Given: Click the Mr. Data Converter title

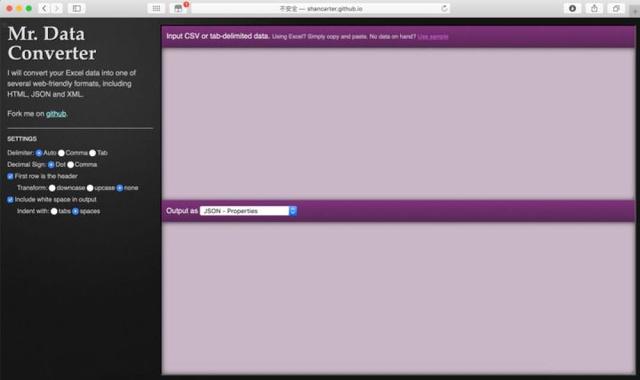Looking at the screenshot, I should [x=52, y=43].
